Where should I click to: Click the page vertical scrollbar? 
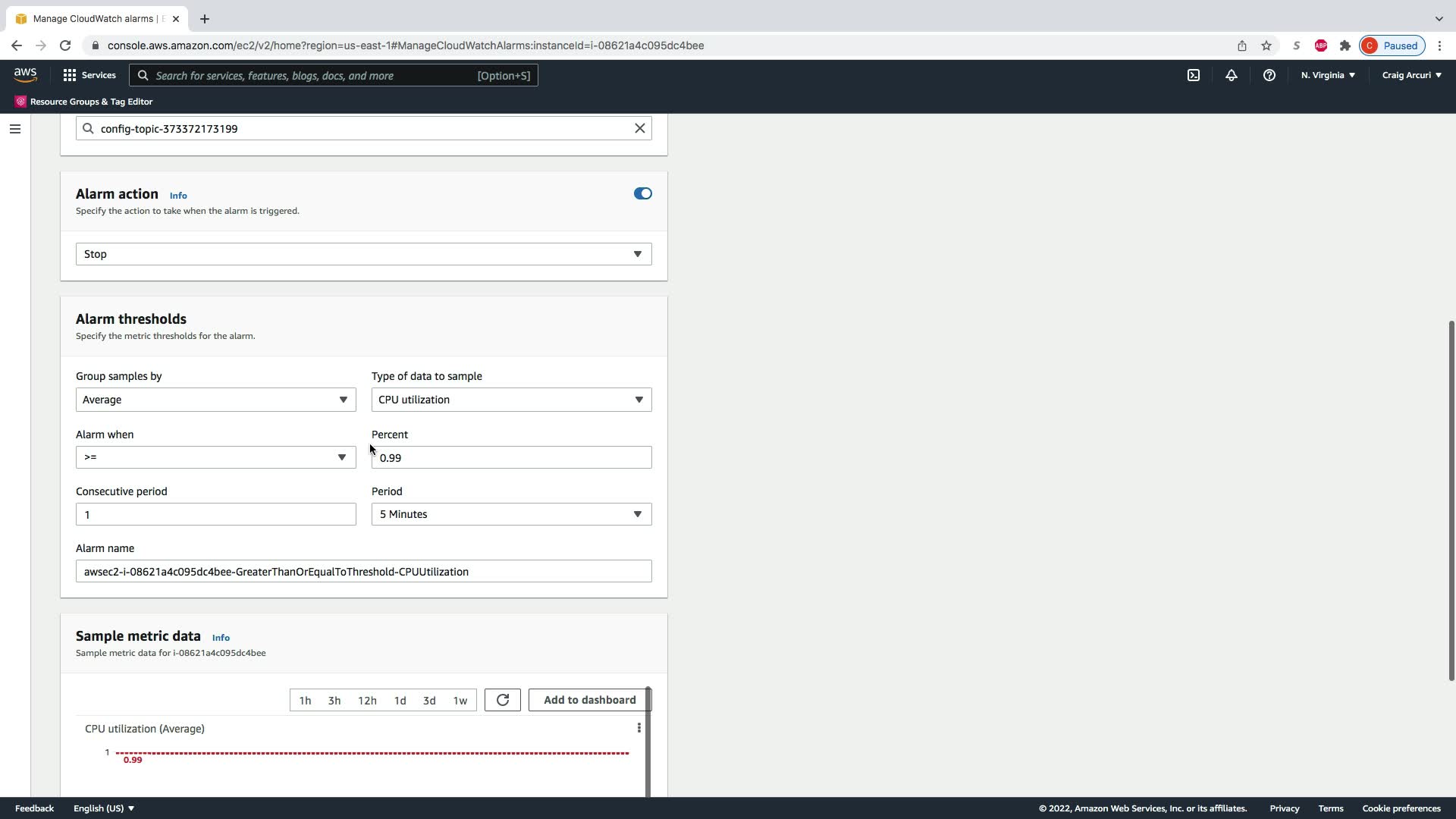tap(1451, 500)
